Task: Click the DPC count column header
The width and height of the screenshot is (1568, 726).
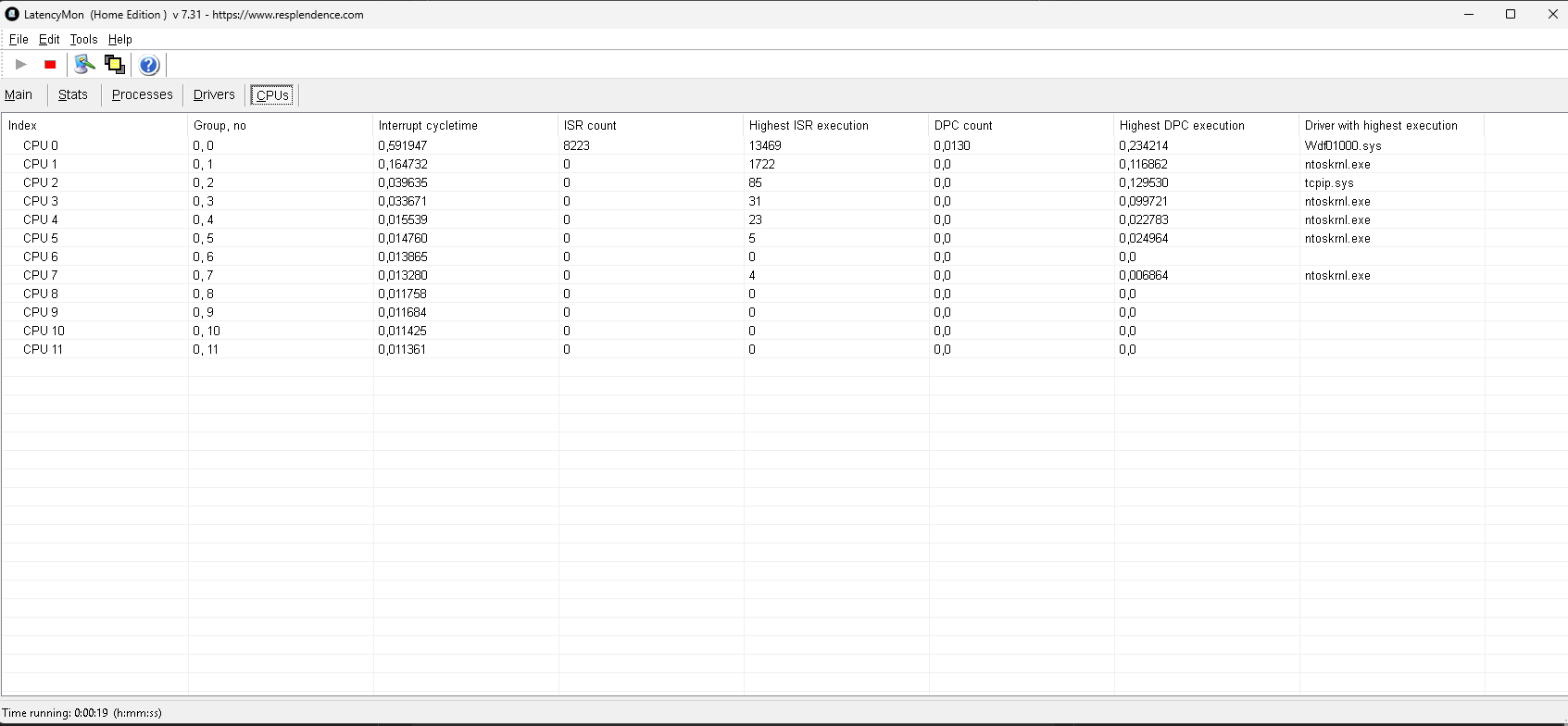Action: tap(1022, 125)
